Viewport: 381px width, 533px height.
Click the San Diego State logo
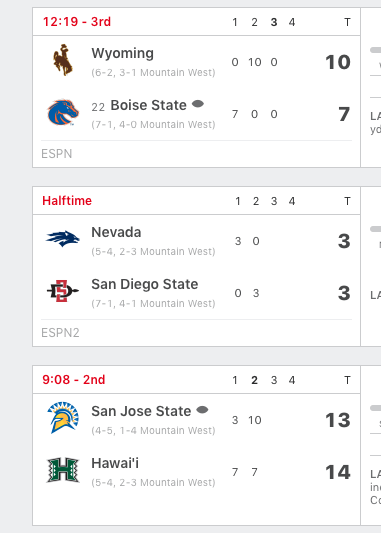[63, 291]
